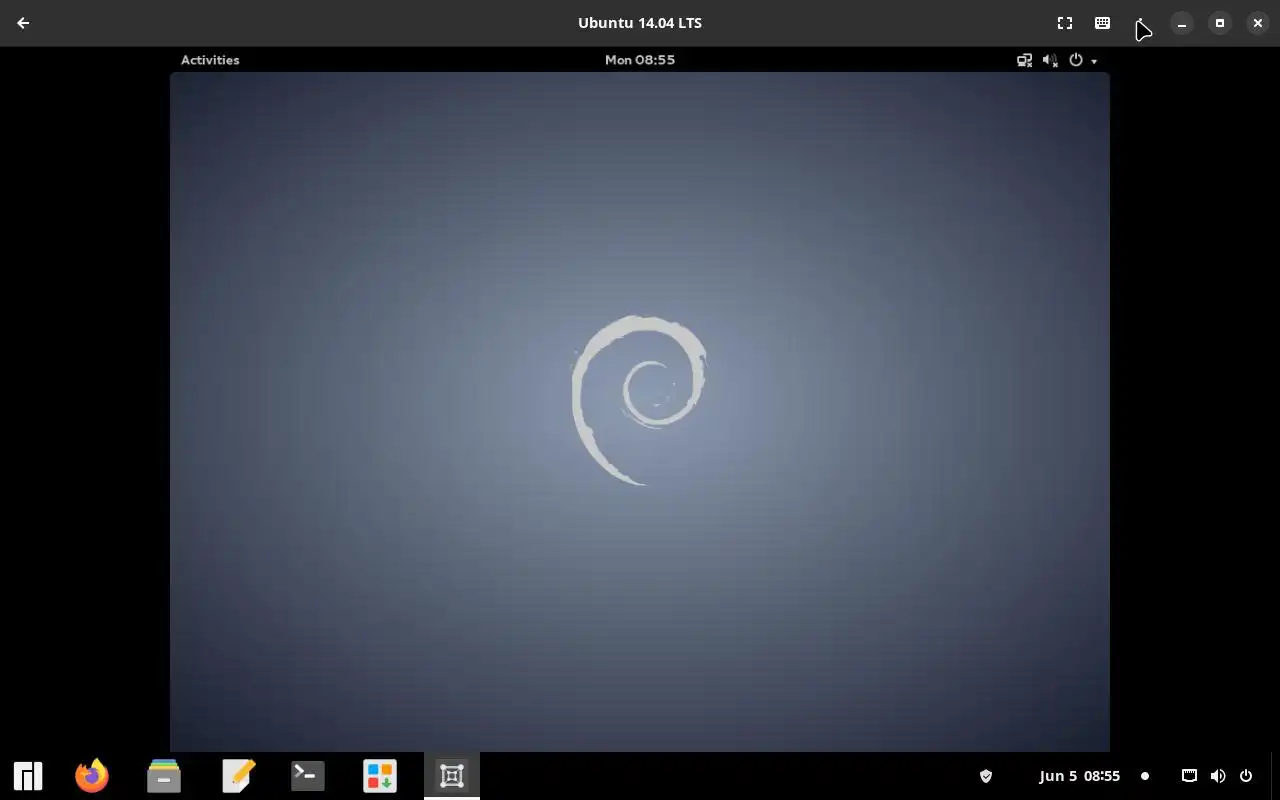Open the host wired network tray icon
1280x800 pixels.
(1189, 776)
